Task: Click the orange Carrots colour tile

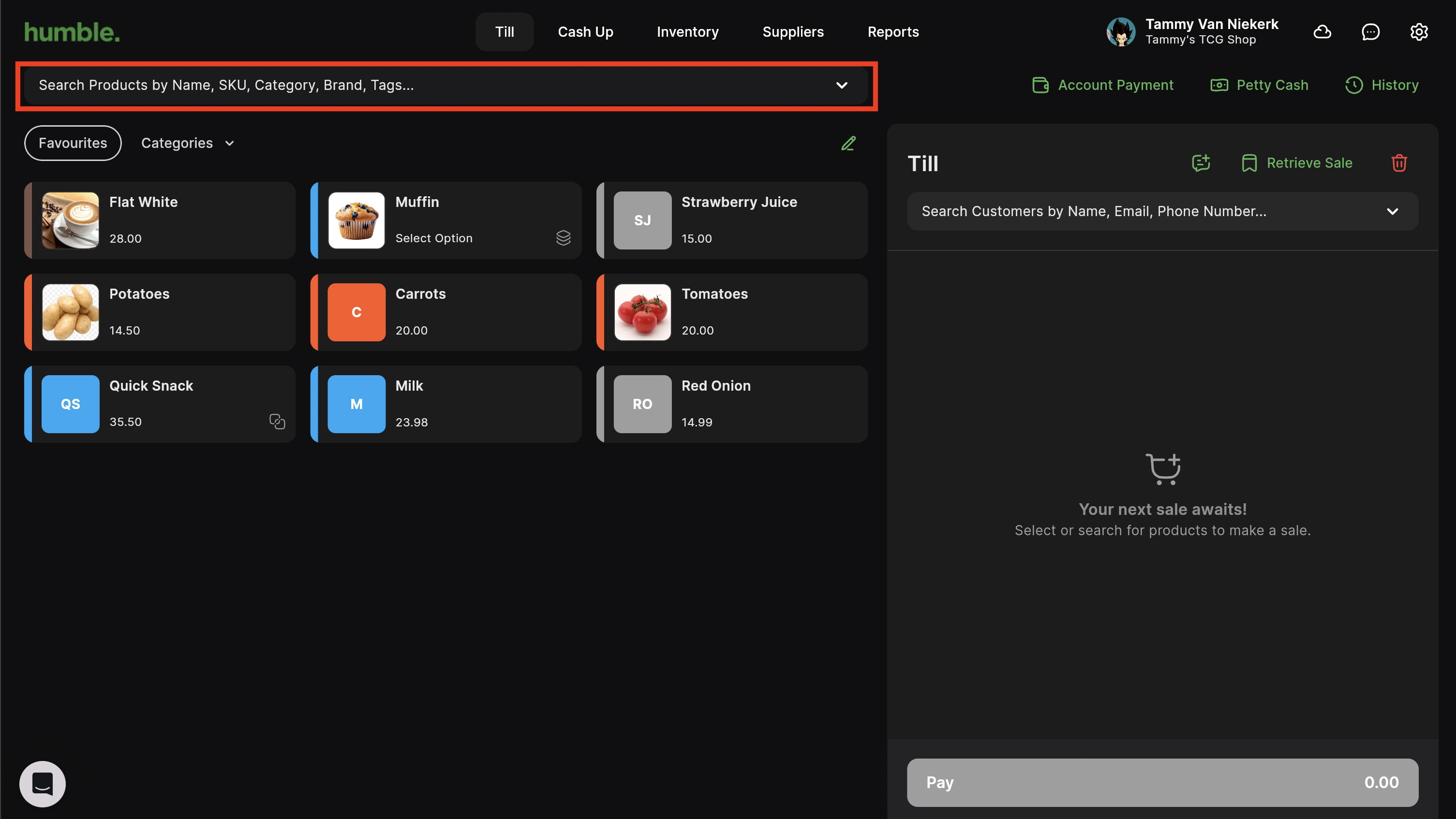Action: [356, 312]
